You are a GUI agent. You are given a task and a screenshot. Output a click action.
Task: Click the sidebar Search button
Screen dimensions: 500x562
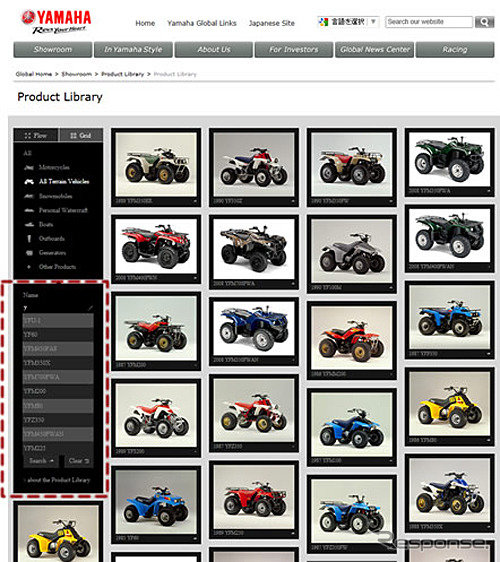41,461
